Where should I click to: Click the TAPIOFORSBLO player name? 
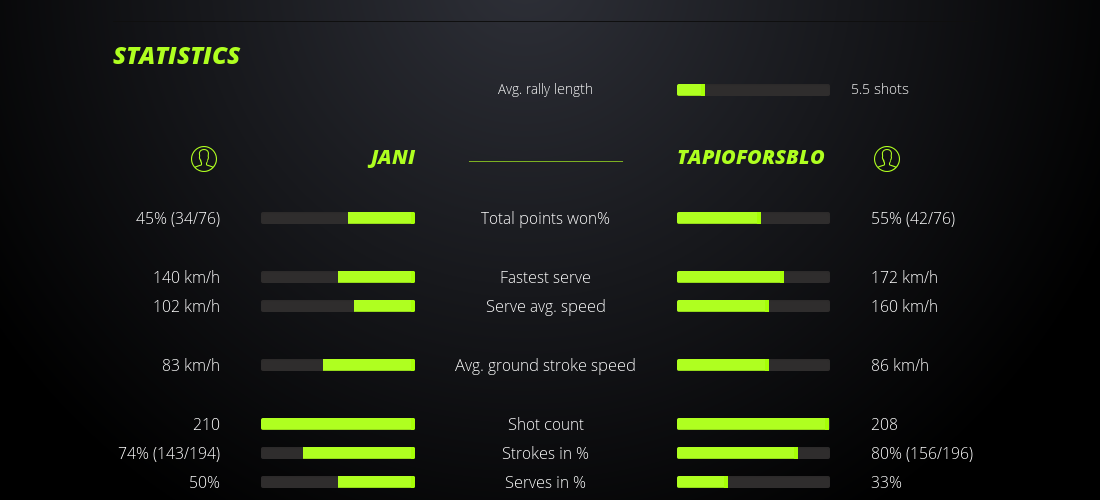[750, 158]
